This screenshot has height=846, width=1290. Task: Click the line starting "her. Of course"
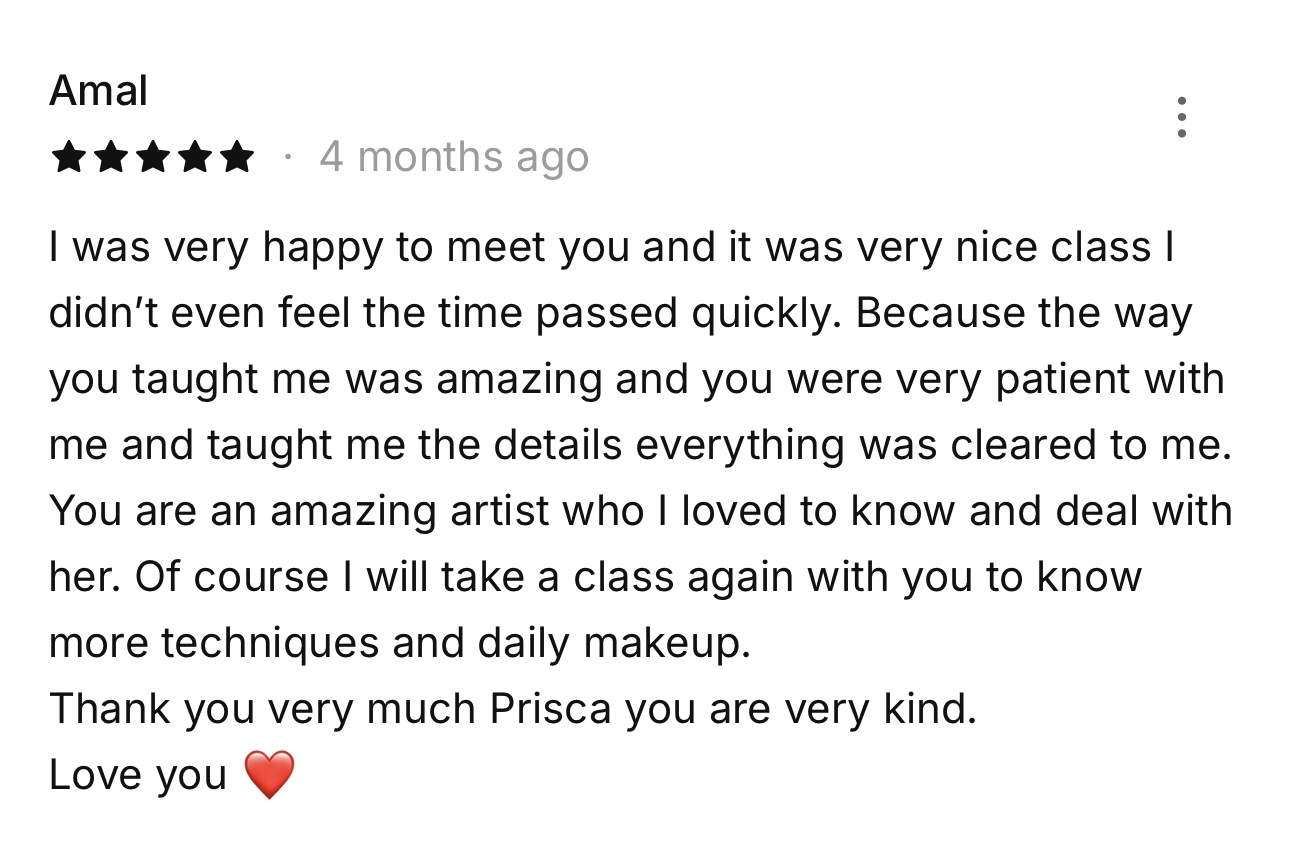[x=595, y=578]
